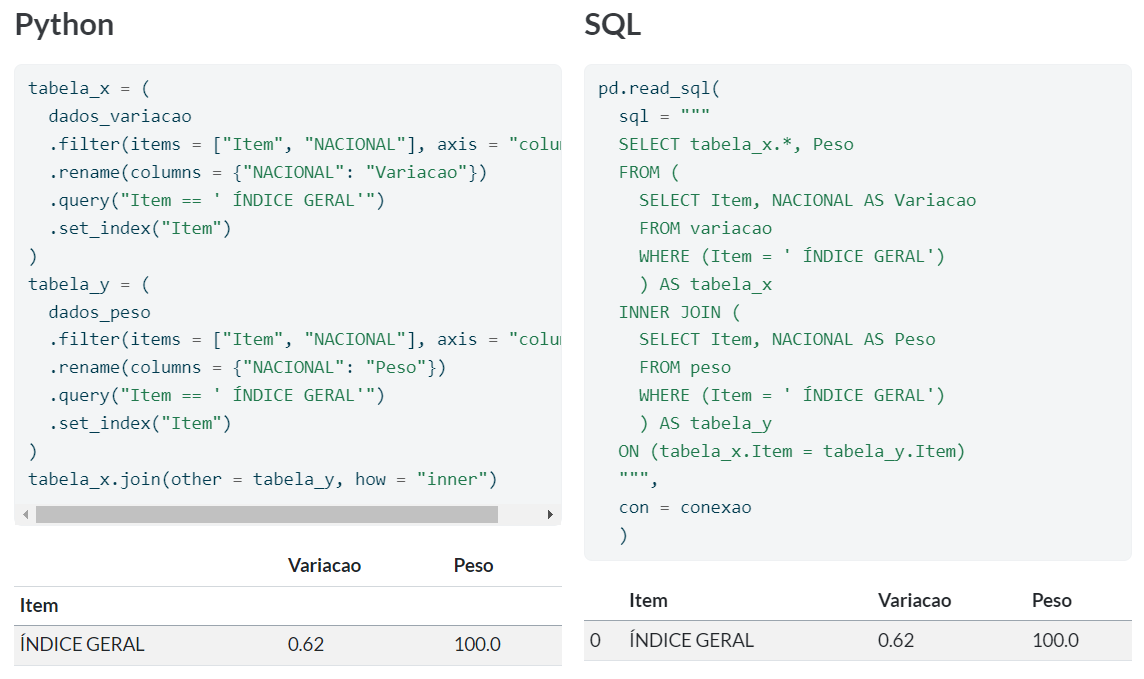
Task: Click the Peso column header in SQL table
Action: (x=1051, y=600)
